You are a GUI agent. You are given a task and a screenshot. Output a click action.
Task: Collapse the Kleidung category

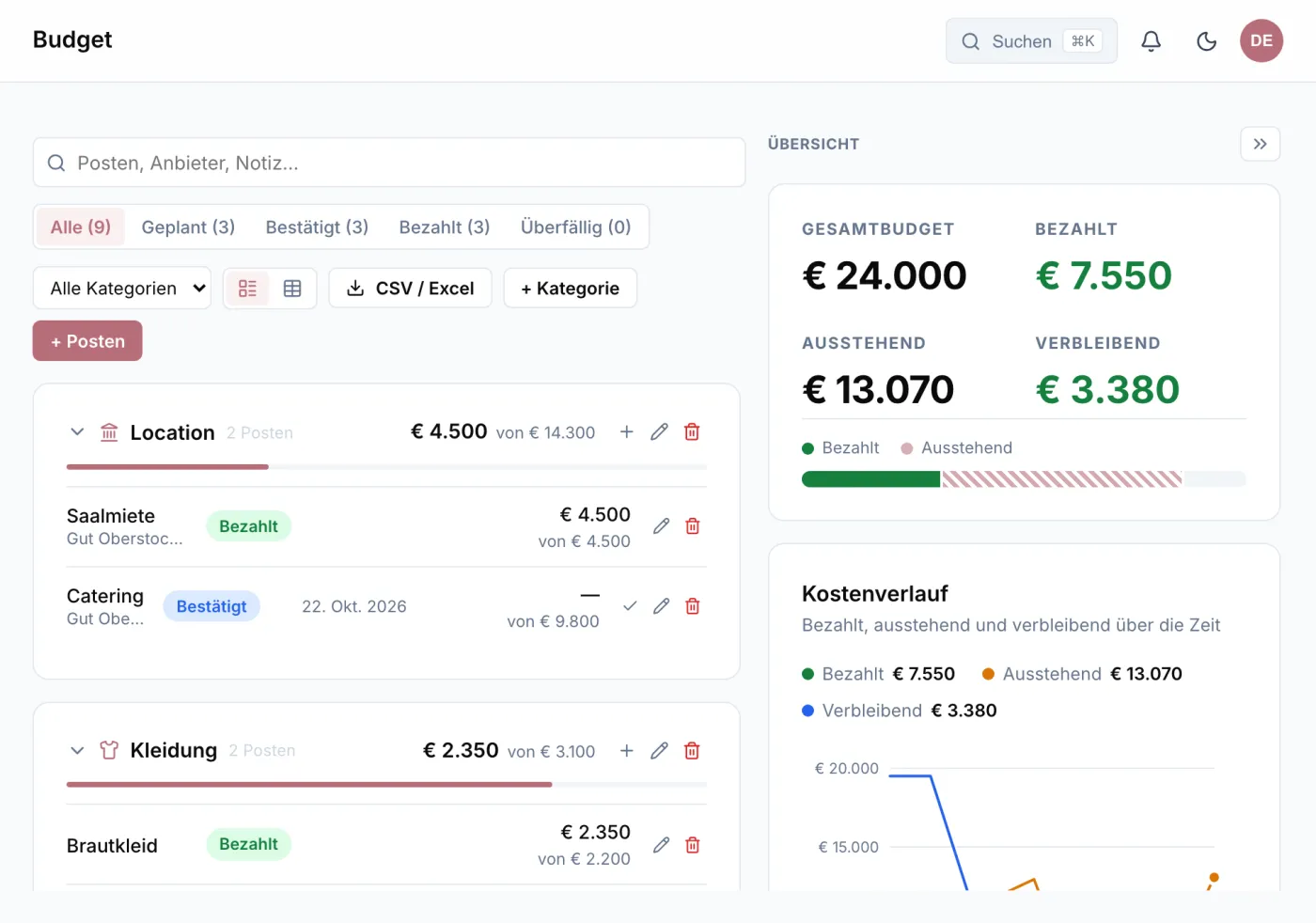[77, 750]
